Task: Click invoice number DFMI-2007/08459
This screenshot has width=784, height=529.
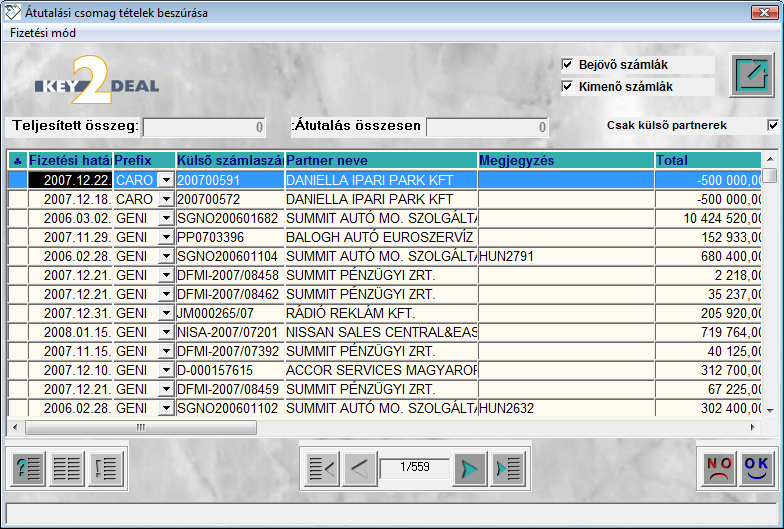Action: point(230,389)
